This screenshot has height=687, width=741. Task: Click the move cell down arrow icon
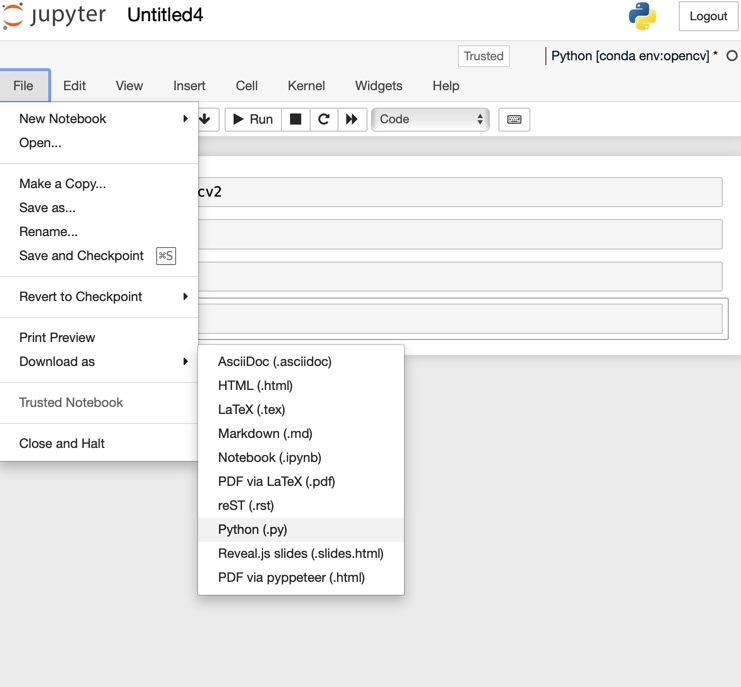point(205,119)
